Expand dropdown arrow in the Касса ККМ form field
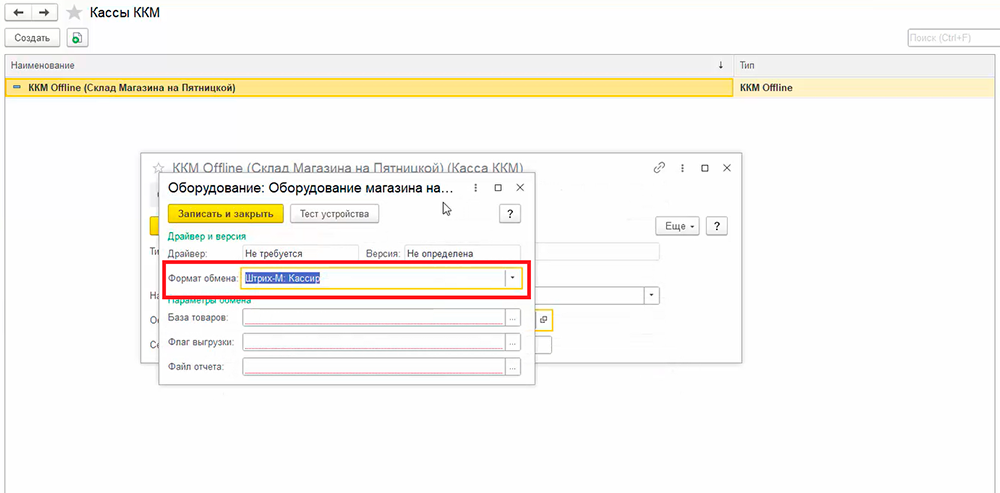The image size is (1000, 493). 652,295
